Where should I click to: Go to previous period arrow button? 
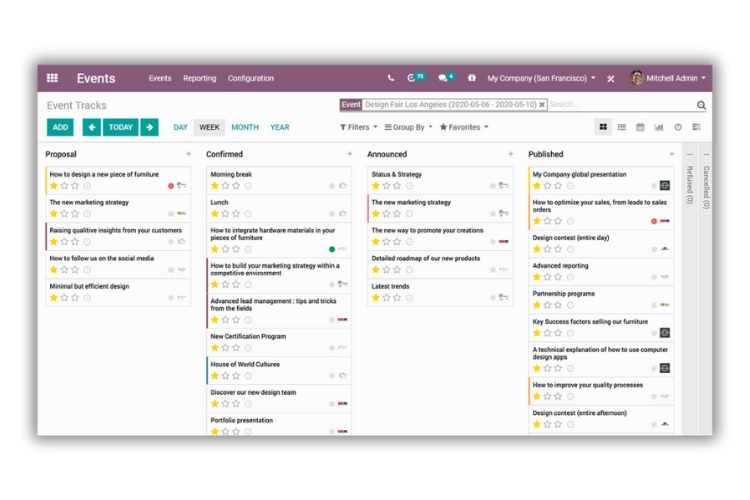[x=92, y=127]
